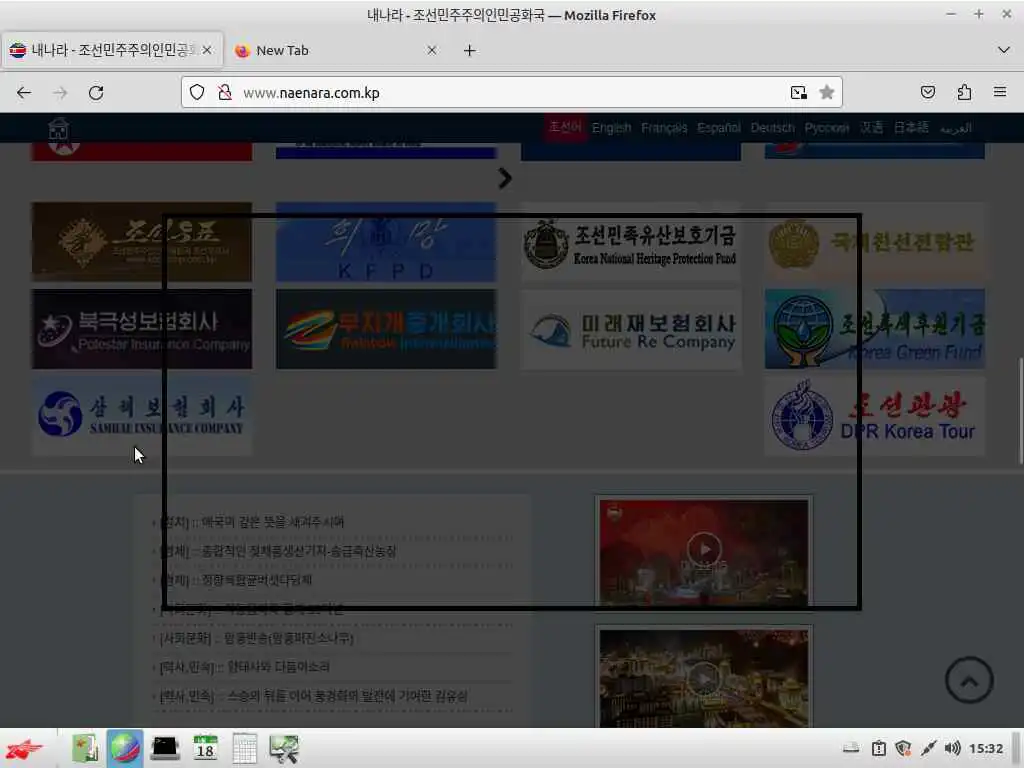Open the Rainbow intermediary company banner

386,329
